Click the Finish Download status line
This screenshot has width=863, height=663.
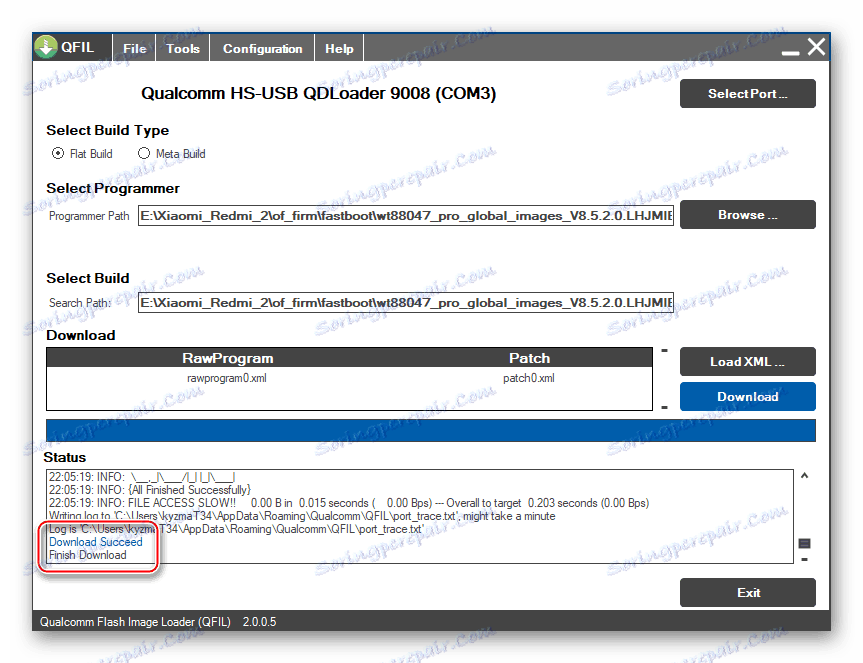pos(88,555)
